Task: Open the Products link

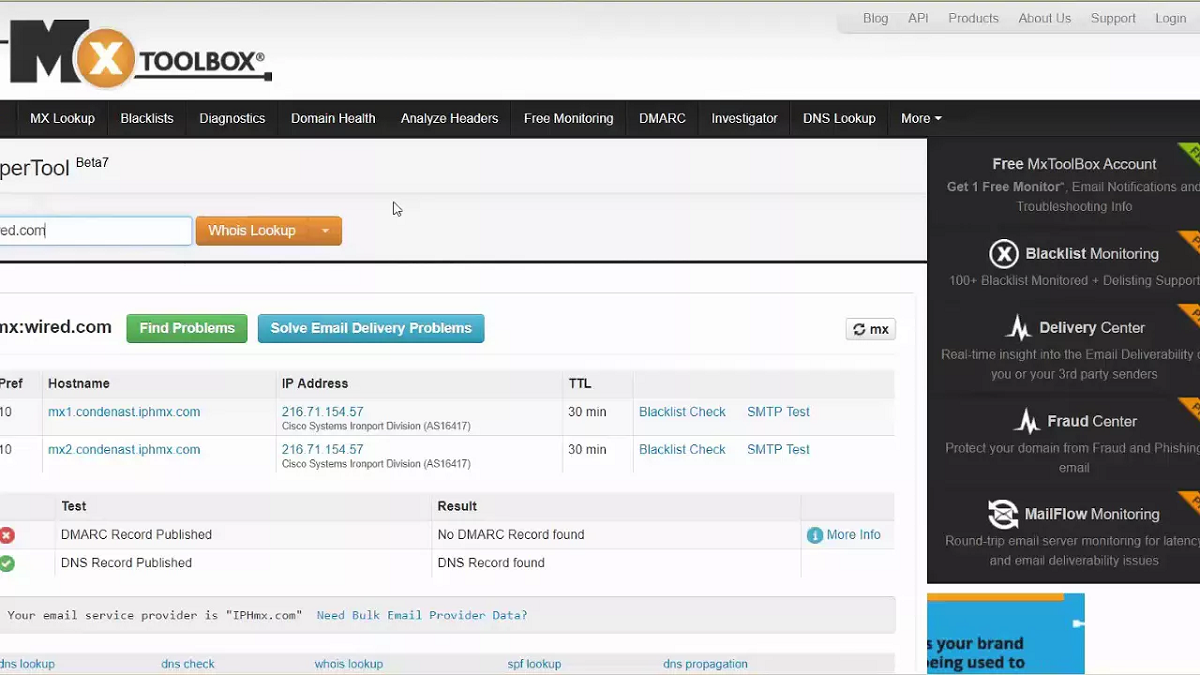Action: pyautogui.click(x=973, y=18)
